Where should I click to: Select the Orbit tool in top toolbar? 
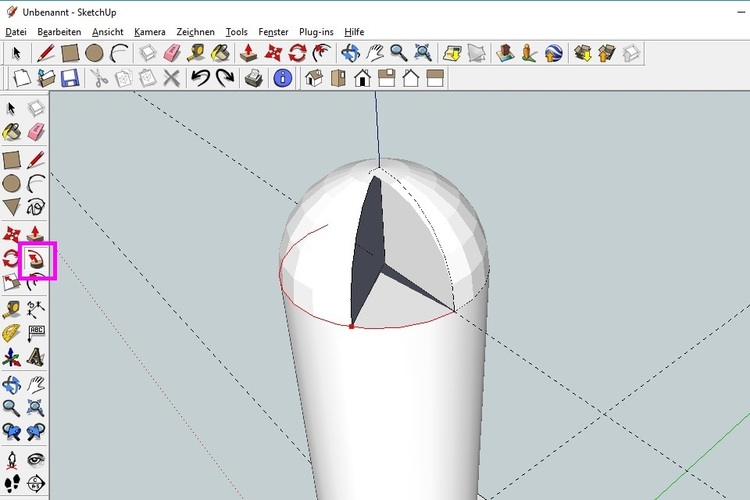(351, 53)
